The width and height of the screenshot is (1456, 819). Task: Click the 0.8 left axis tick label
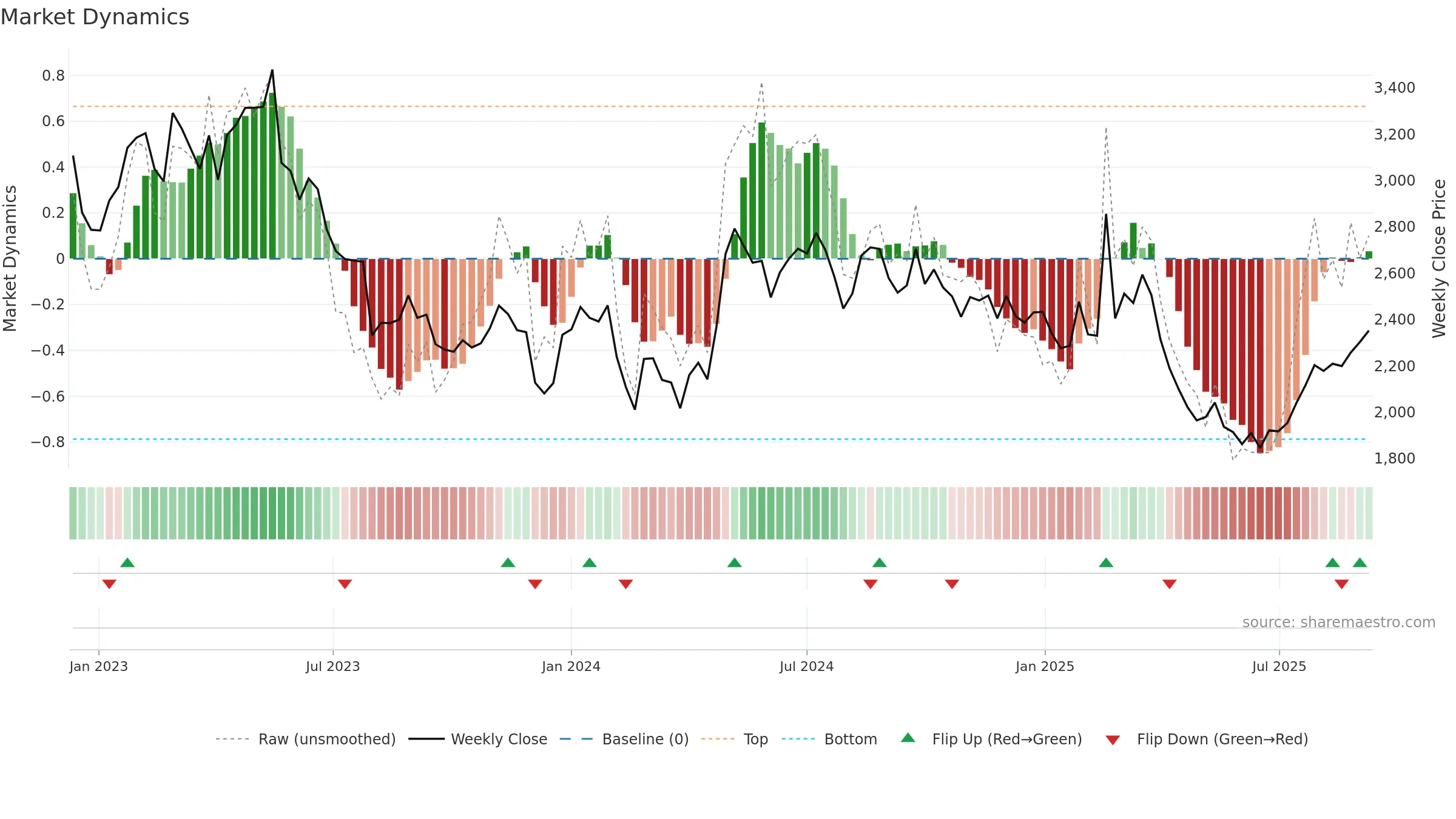(x=53, y=76)
